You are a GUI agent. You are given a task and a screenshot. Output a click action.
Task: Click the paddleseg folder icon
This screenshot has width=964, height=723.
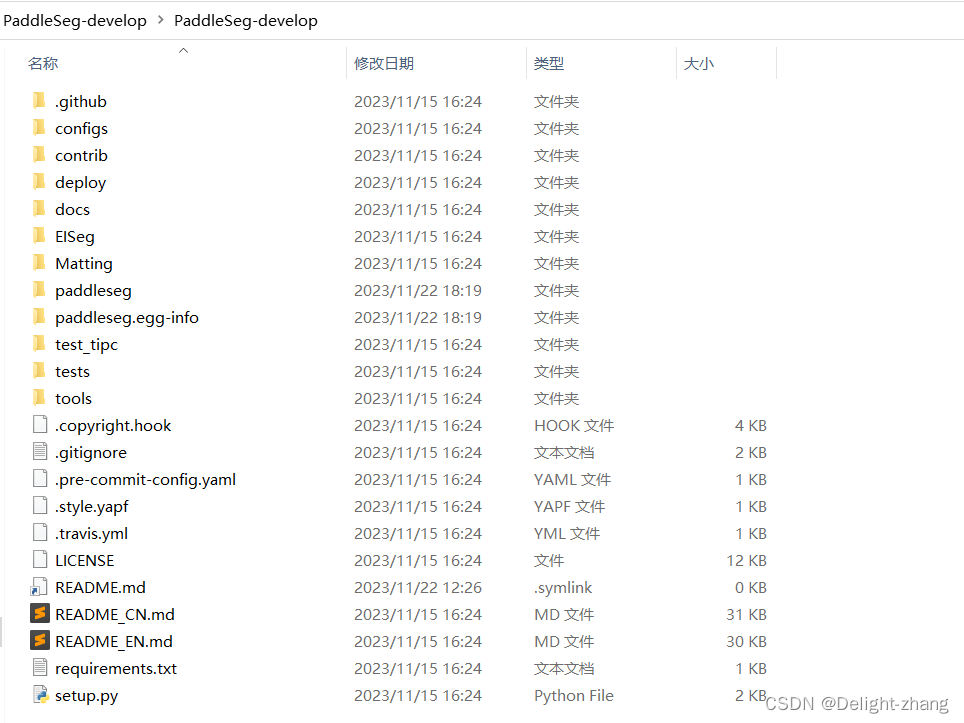point(39,290)
